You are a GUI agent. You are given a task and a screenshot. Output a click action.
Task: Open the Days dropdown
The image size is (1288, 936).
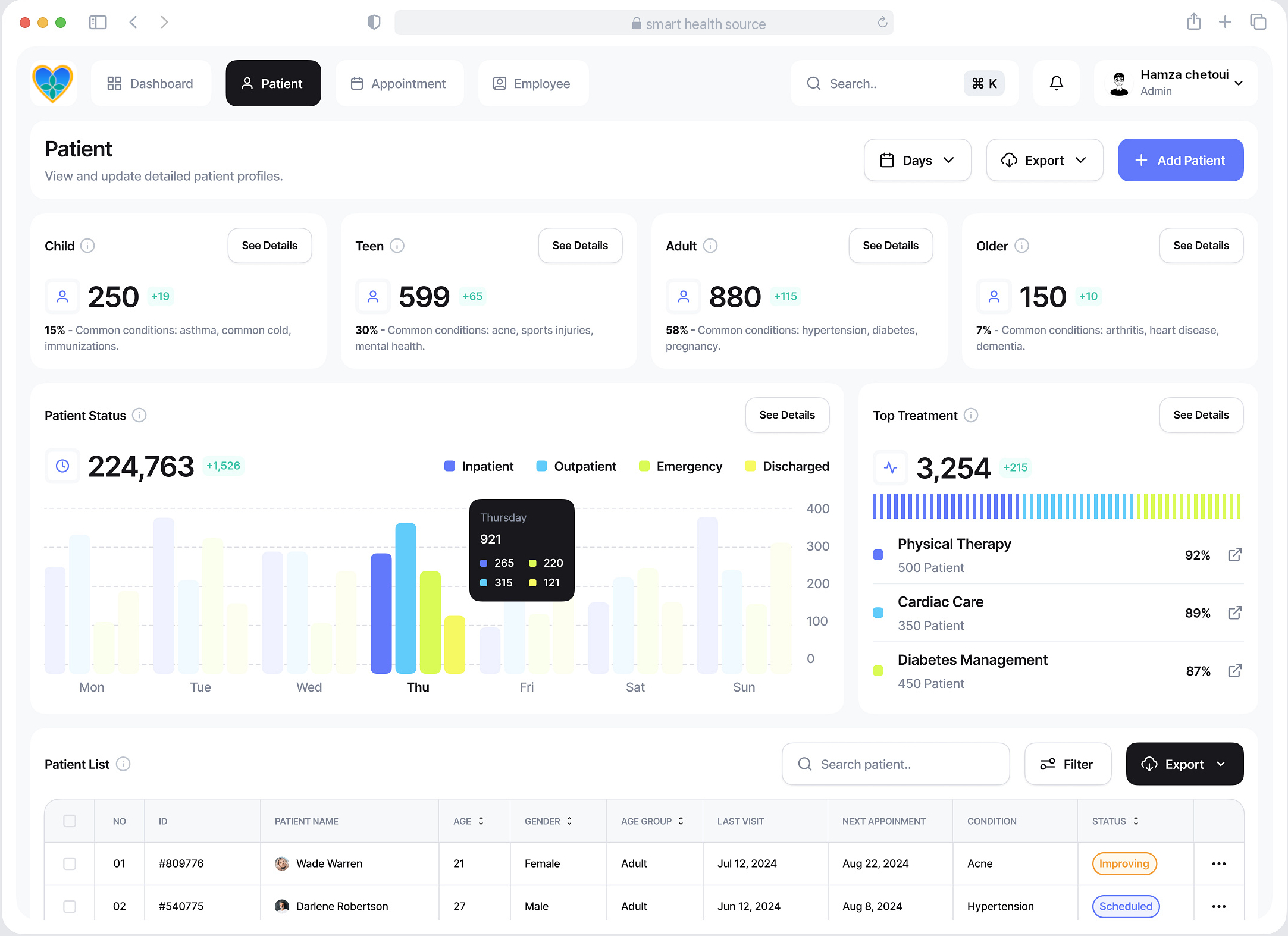point(917,160)
